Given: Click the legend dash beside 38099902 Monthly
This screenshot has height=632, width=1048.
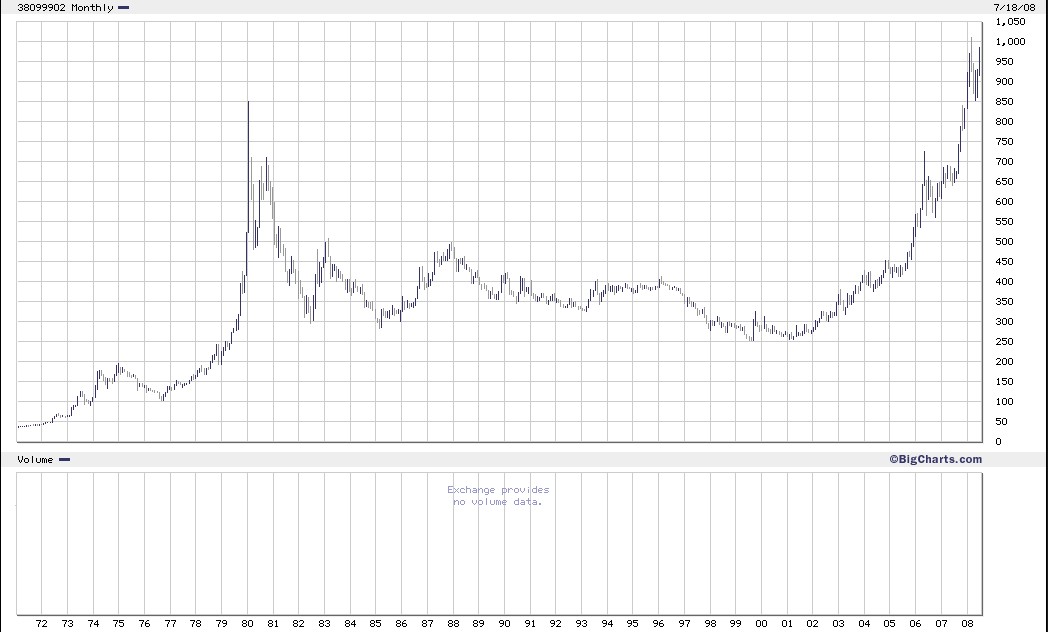Looking at the screenshot, I should [123, 7].
